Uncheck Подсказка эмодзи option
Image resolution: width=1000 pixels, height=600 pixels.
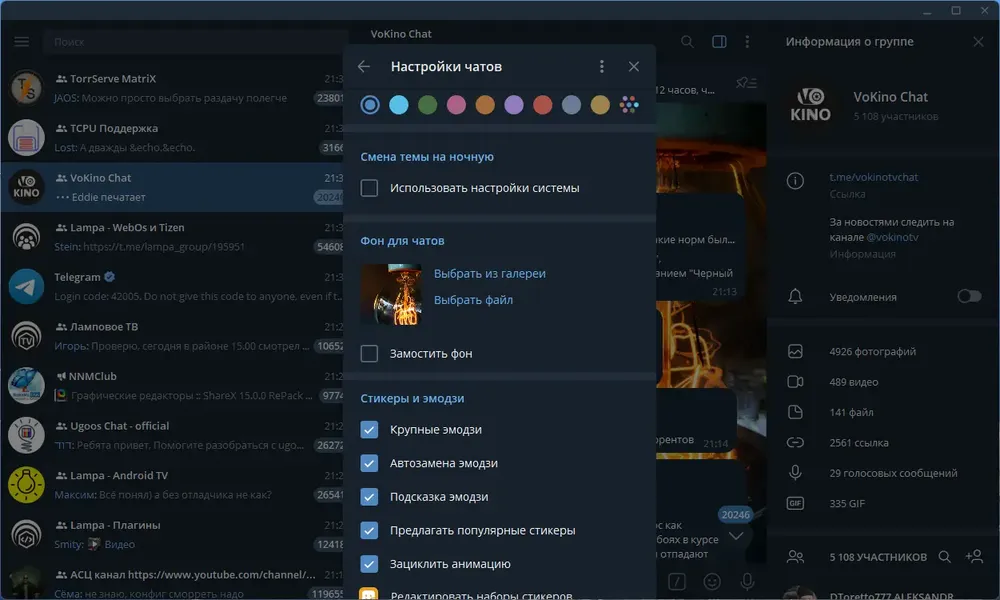coord(369,497)
